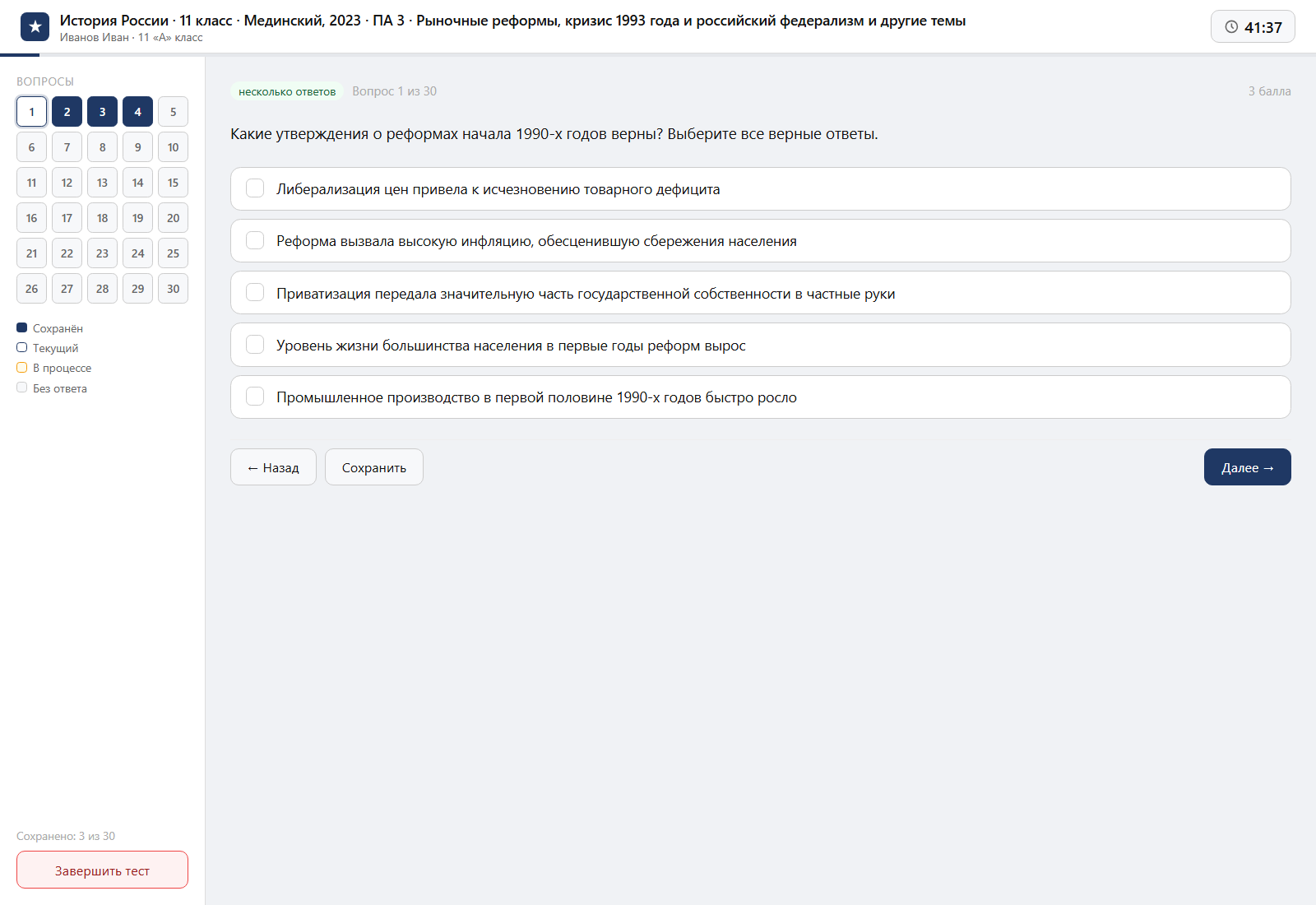Open question 30 in the grid
This screenshot has height=905, width=1316.
click(173, 289)
